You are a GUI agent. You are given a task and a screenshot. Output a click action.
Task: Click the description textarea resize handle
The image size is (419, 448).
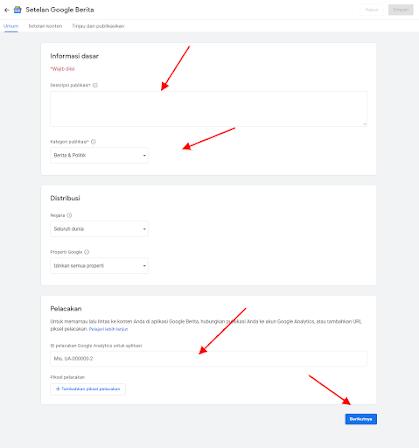[365, 124]
